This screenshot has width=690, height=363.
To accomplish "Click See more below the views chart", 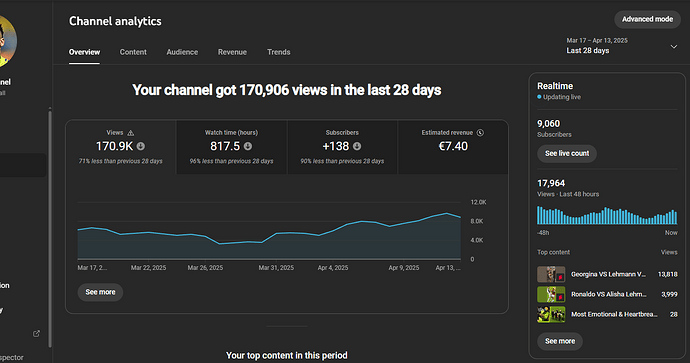I will click(100, 292).
